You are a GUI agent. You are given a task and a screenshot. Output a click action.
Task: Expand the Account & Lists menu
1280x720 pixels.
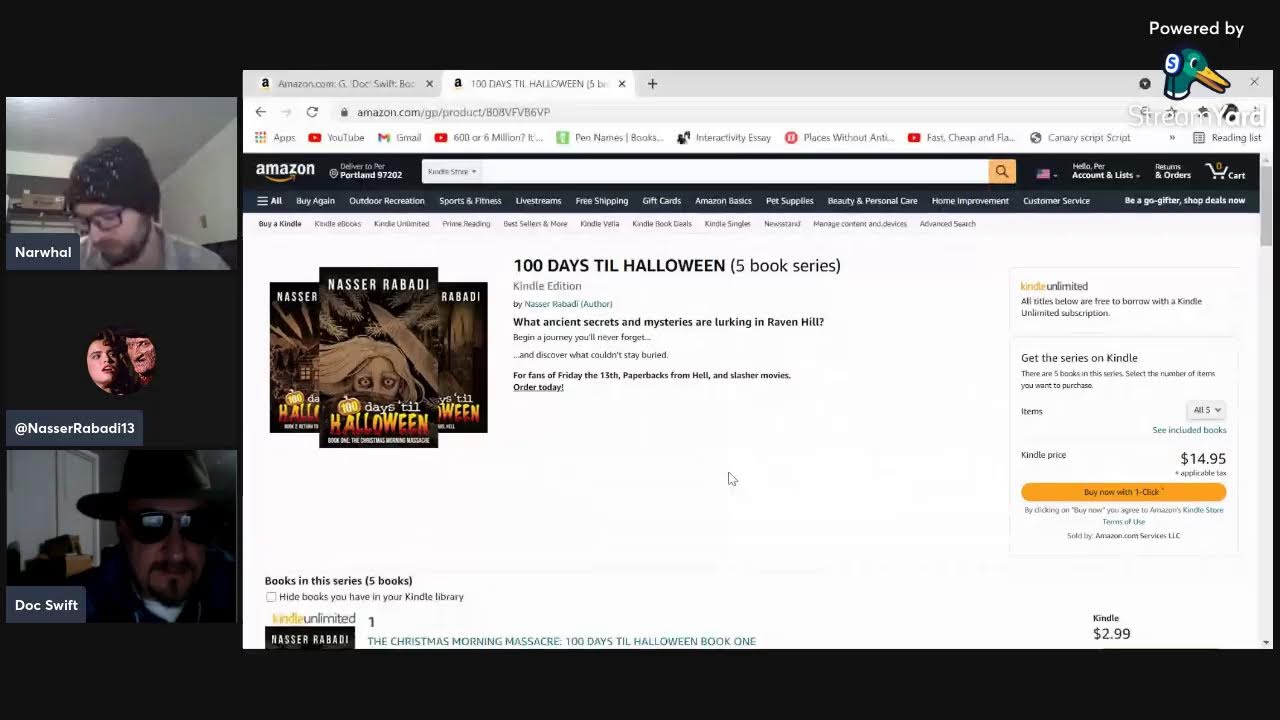pos(1105,172)
